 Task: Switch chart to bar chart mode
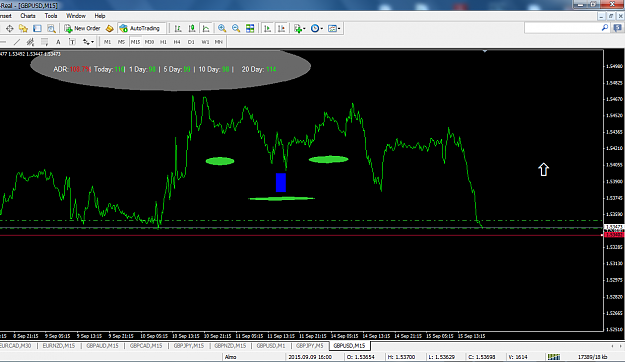point(178,28)
